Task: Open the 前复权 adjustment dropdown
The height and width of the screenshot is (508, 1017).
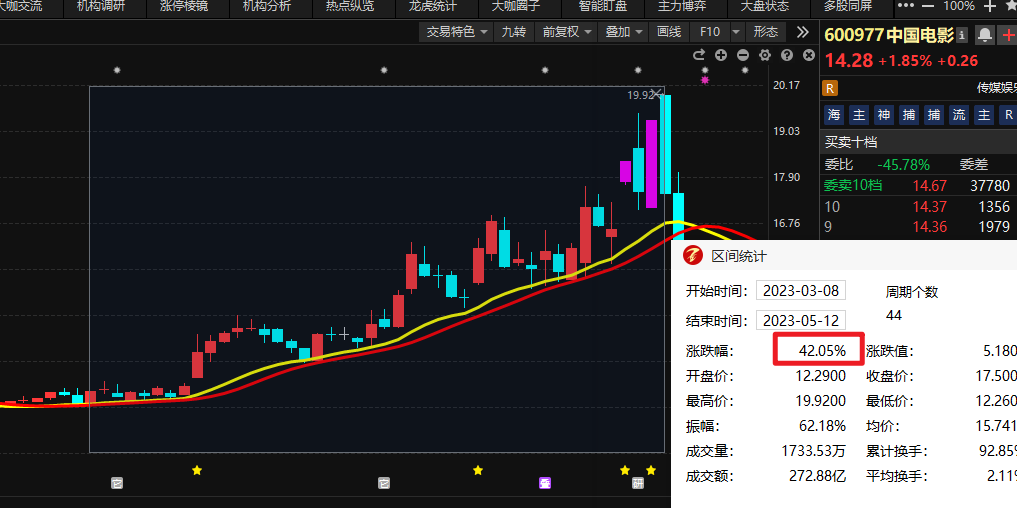Action: pos(567,32)
